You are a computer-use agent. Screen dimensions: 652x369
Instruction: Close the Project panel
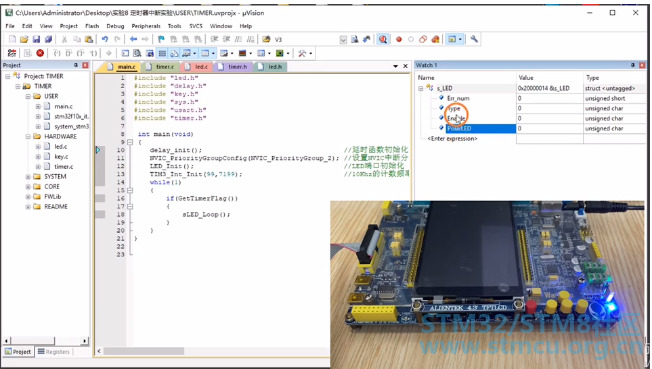coord(85,65)
